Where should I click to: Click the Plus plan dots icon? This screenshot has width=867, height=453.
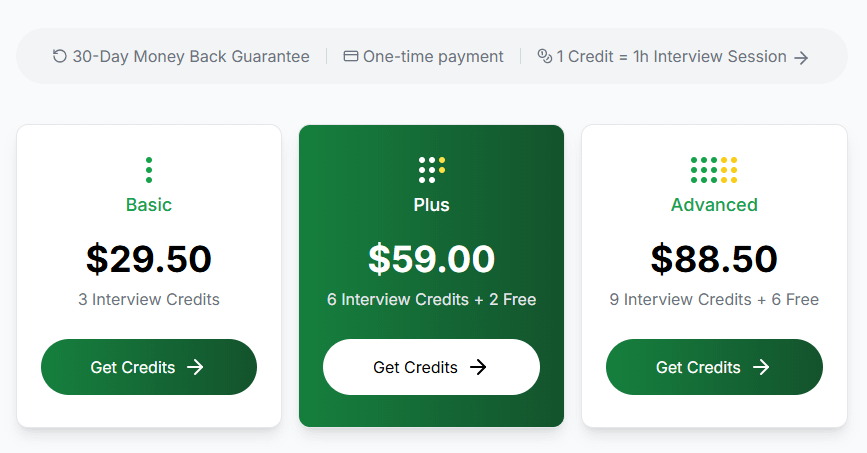click(x=432, y=170)
